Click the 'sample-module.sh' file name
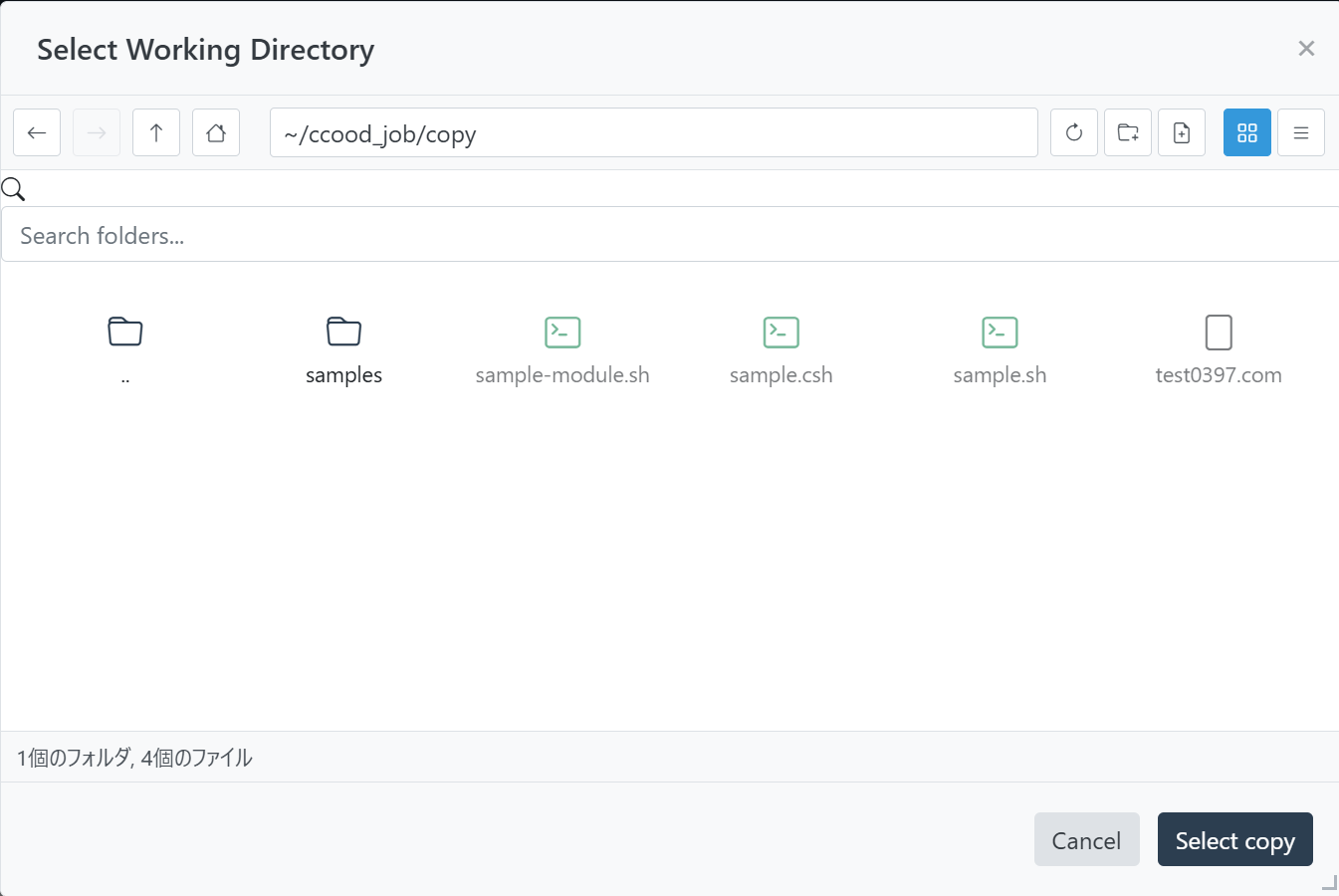1339x896 pixels. pos(562,375)
